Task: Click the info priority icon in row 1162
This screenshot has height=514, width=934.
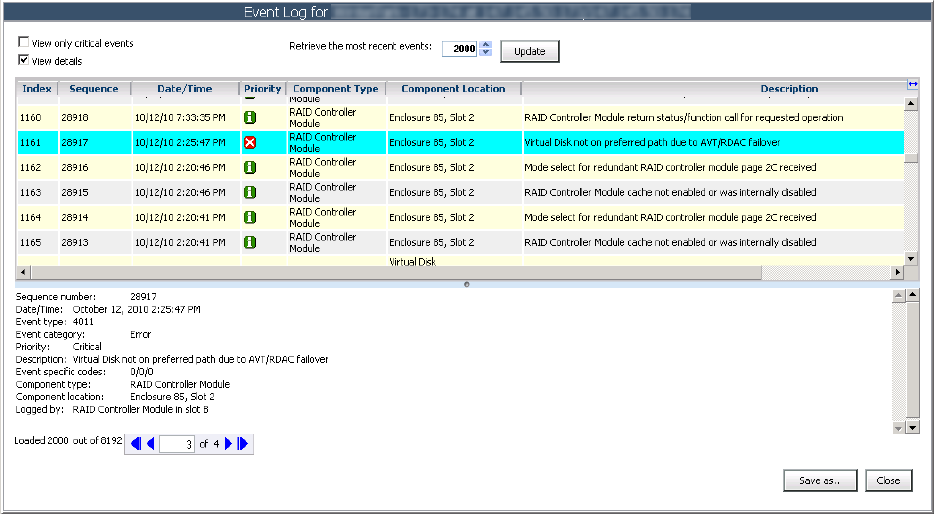Action: pyautogui.click(x=250, y=168)
